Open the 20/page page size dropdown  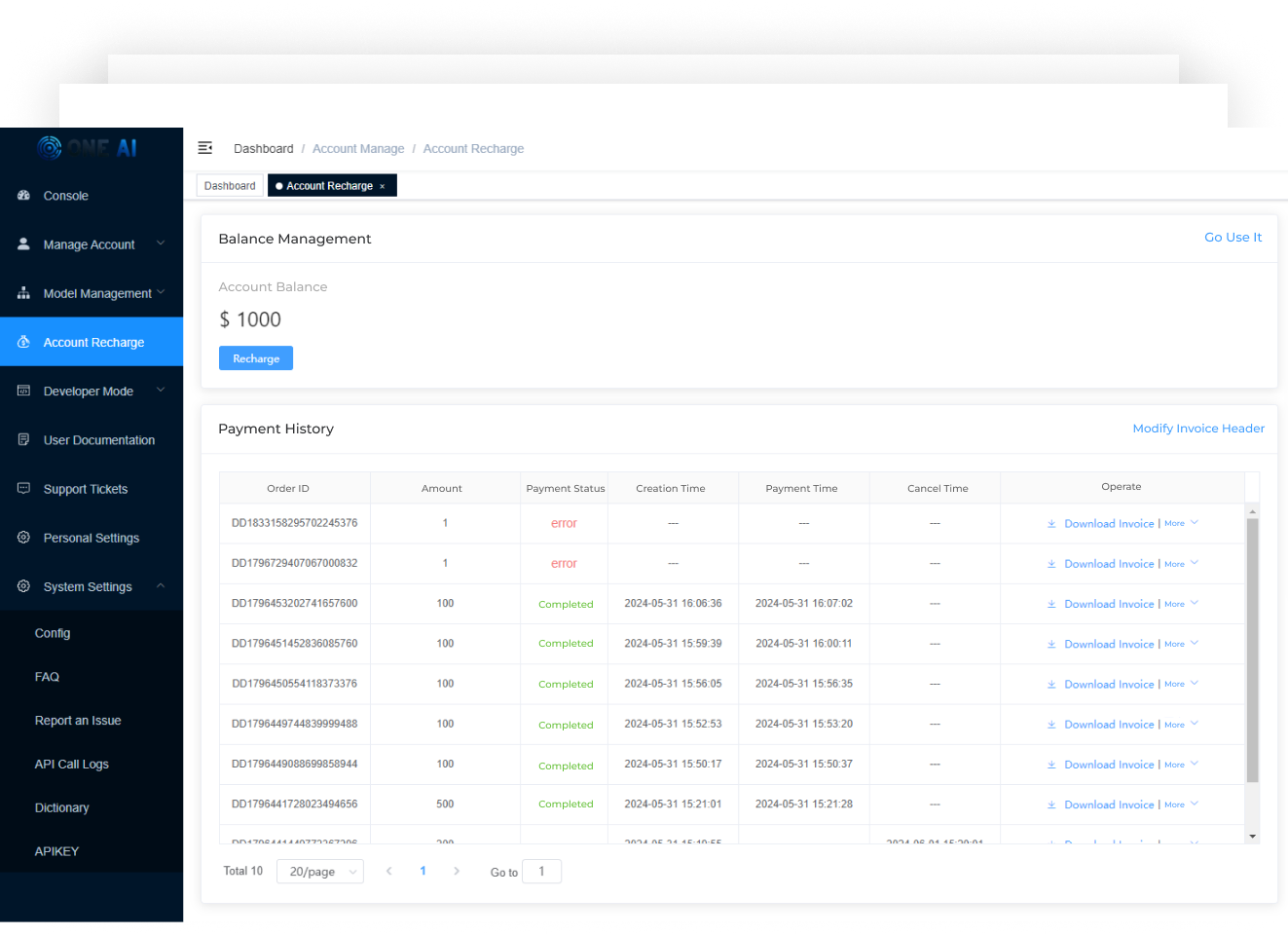pos(319,872)
